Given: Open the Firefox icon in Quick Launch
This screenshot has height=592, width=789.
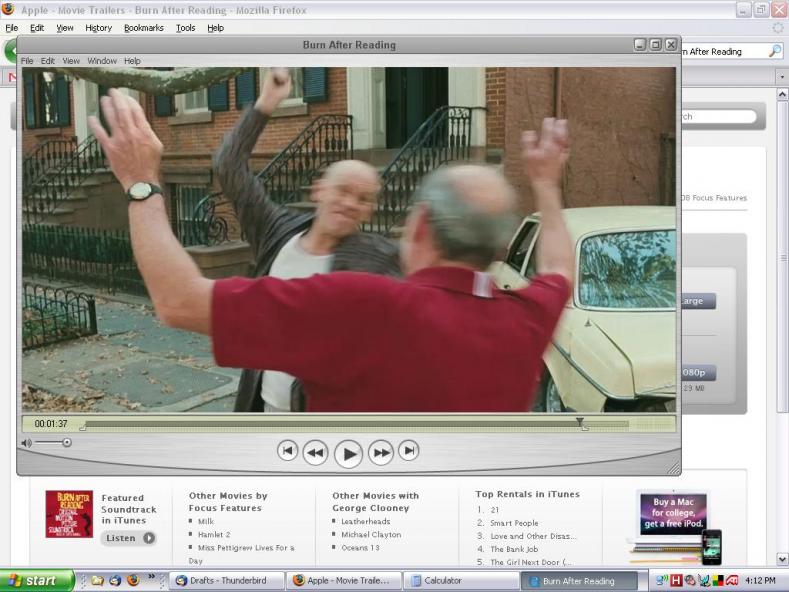Looking at the screenshot, I should coord(132,580).
